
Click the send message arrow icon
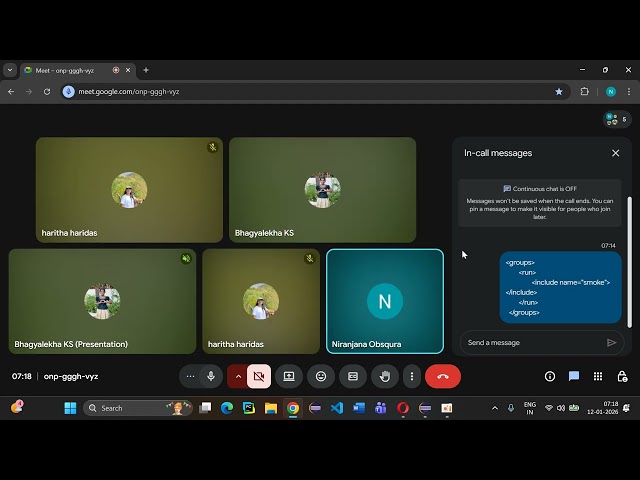pos(612,342)
